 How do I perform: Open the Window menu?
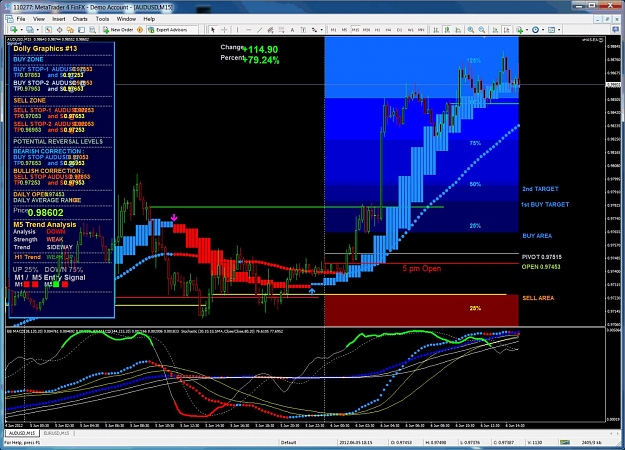126,19
